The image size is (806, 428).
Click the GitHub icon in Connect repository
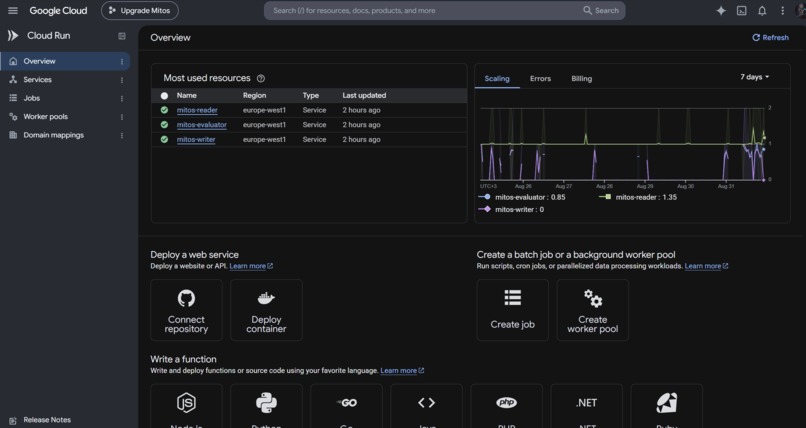186,298
